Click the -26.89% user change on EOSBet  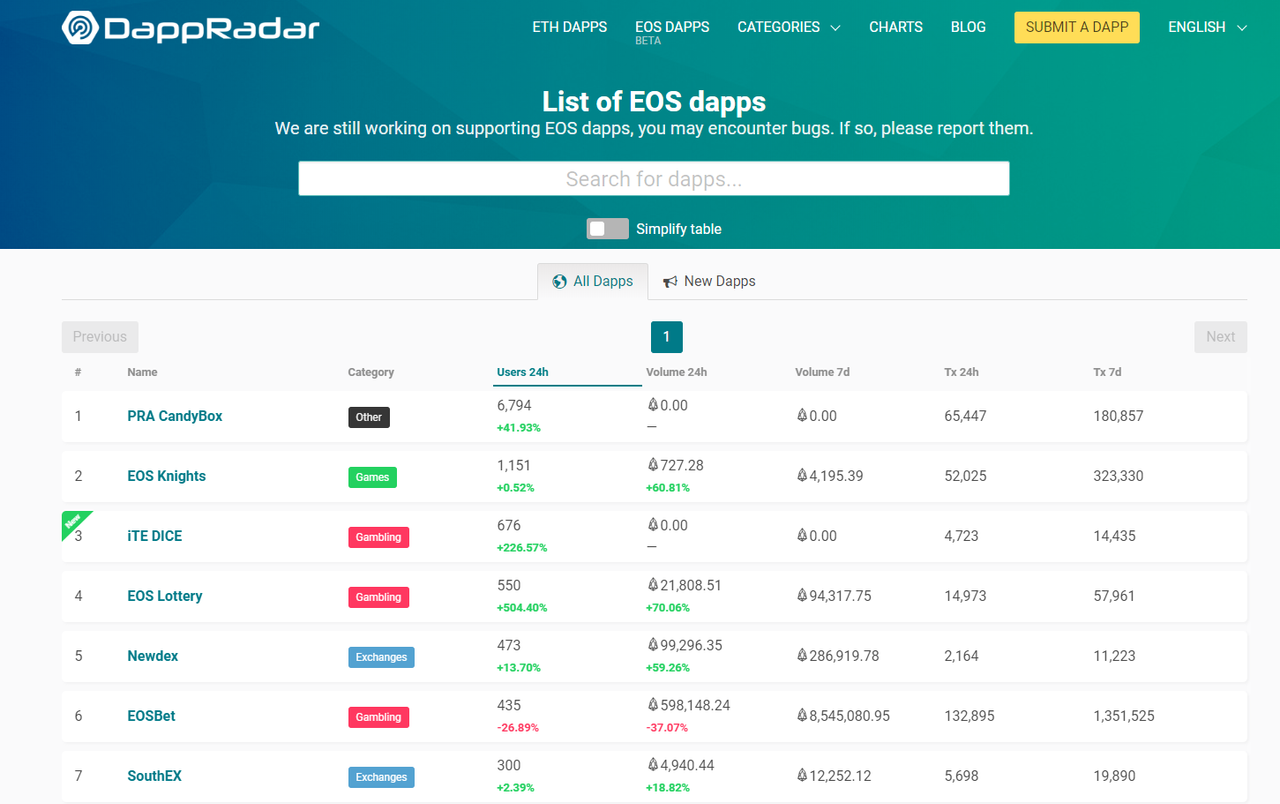(518, 728)
